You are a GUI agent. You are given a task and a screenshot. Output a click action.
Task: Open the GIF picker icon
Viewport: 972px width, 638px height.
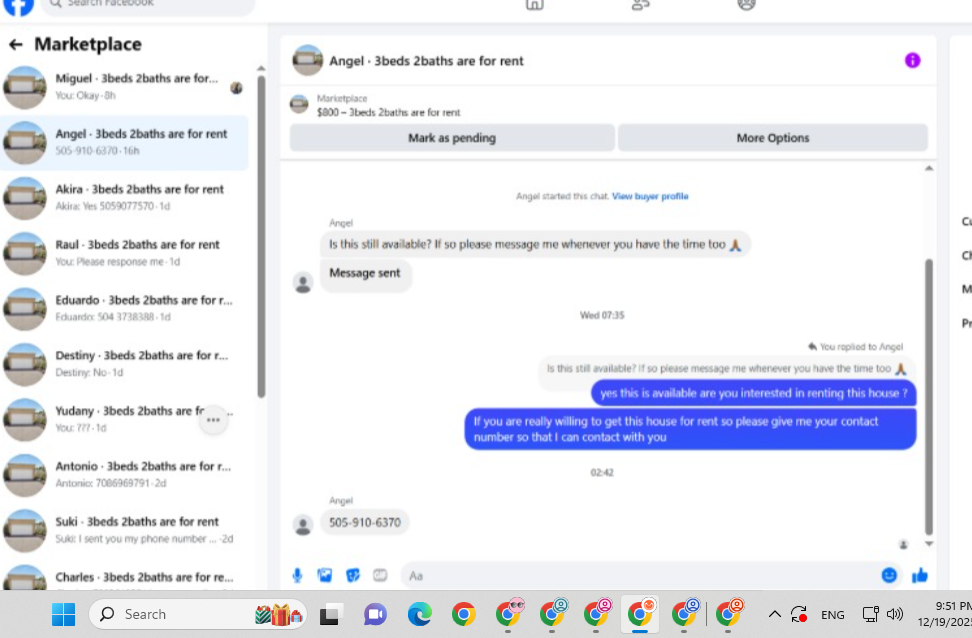[x=380, y=575]
